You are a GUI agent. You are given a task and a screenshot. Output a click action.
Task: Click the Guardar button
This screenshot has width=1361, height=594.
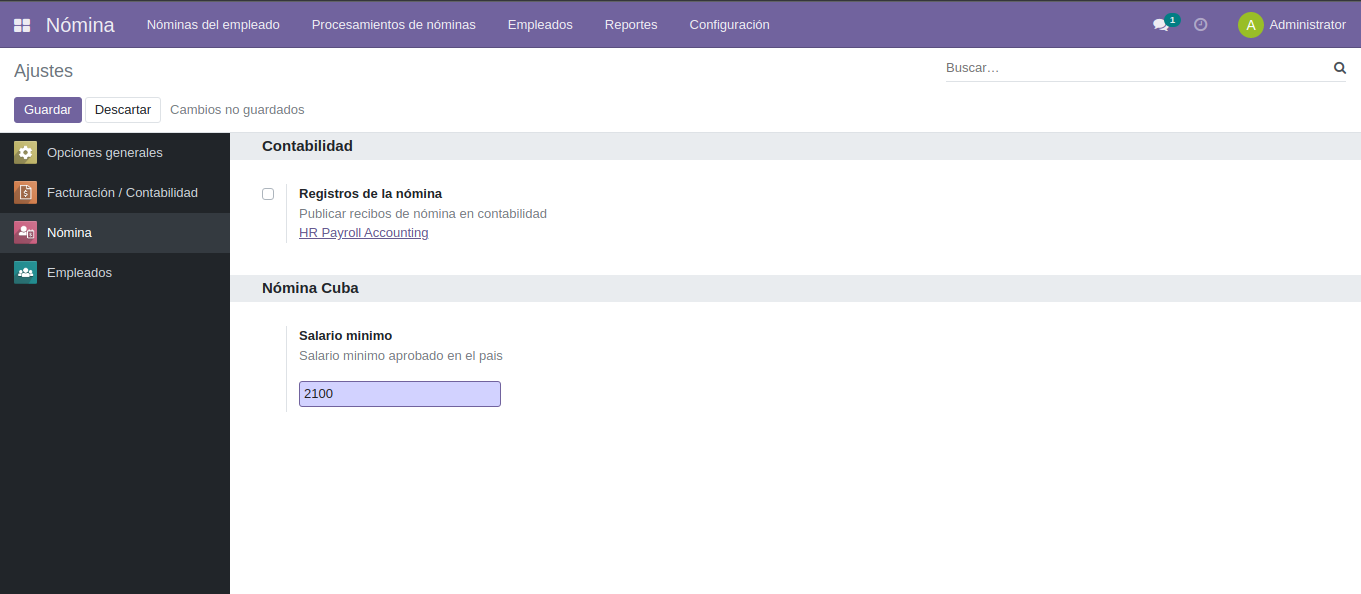47,109
